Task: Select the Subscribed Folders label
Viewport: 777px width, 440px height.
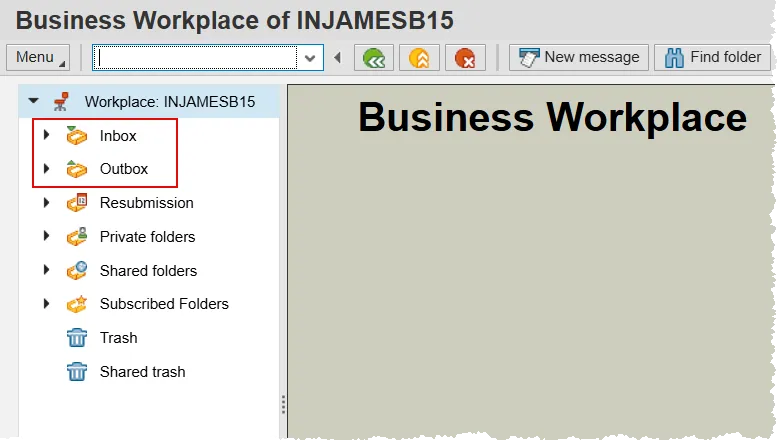Action: click(x=165, y=304)
